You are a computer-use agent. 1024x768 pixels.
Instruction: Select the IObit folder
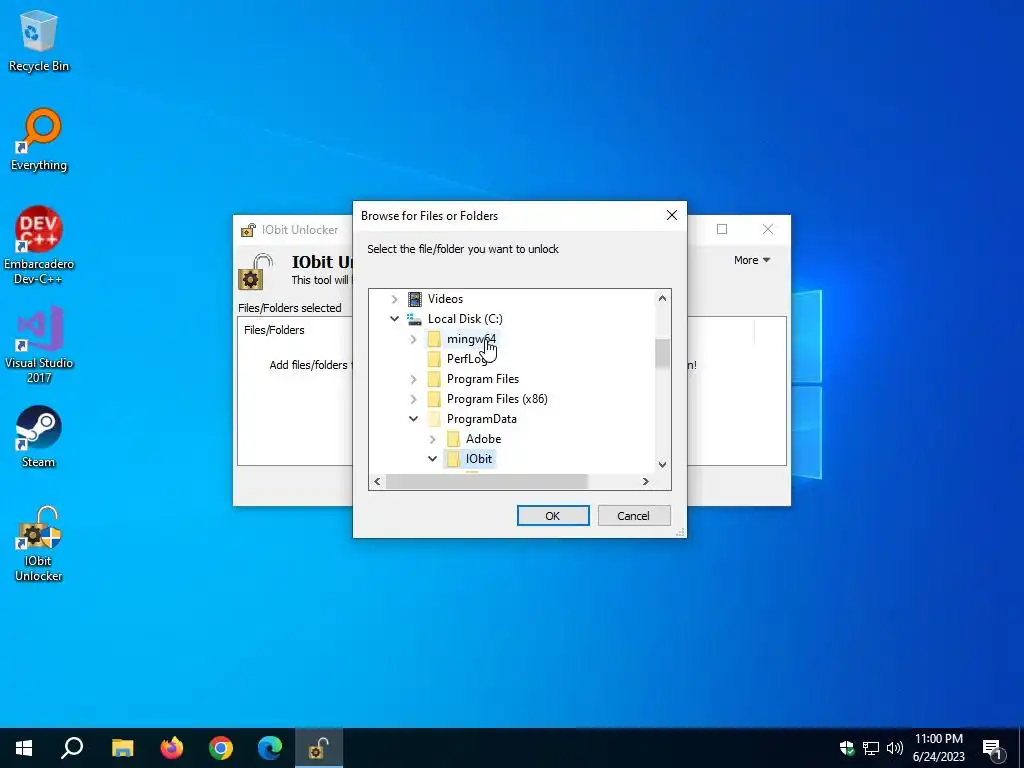479,458
